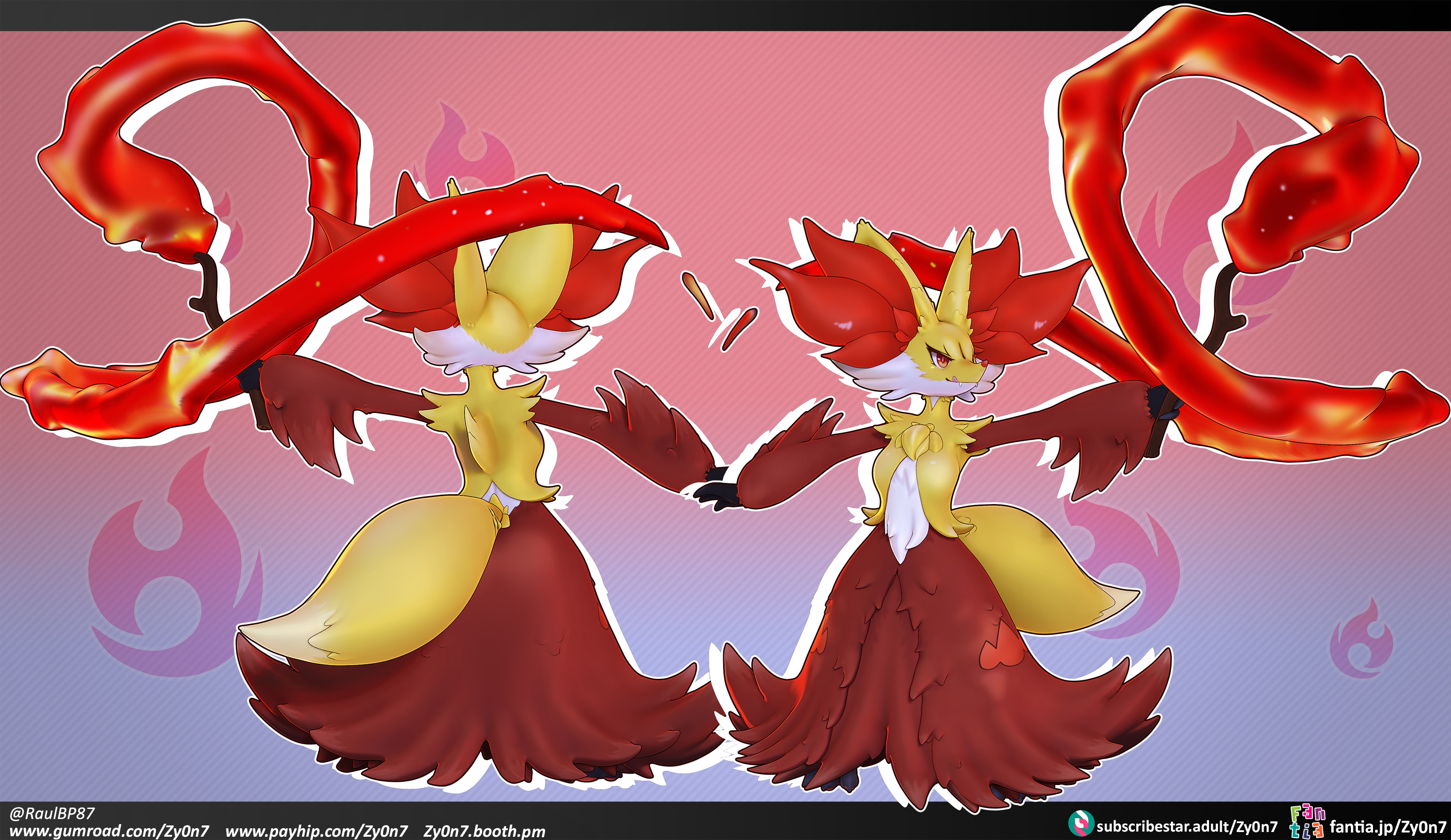1451x840 pixels.
Task: Click the colorful Fantia logo icon
Action: tap(1308, 822)
